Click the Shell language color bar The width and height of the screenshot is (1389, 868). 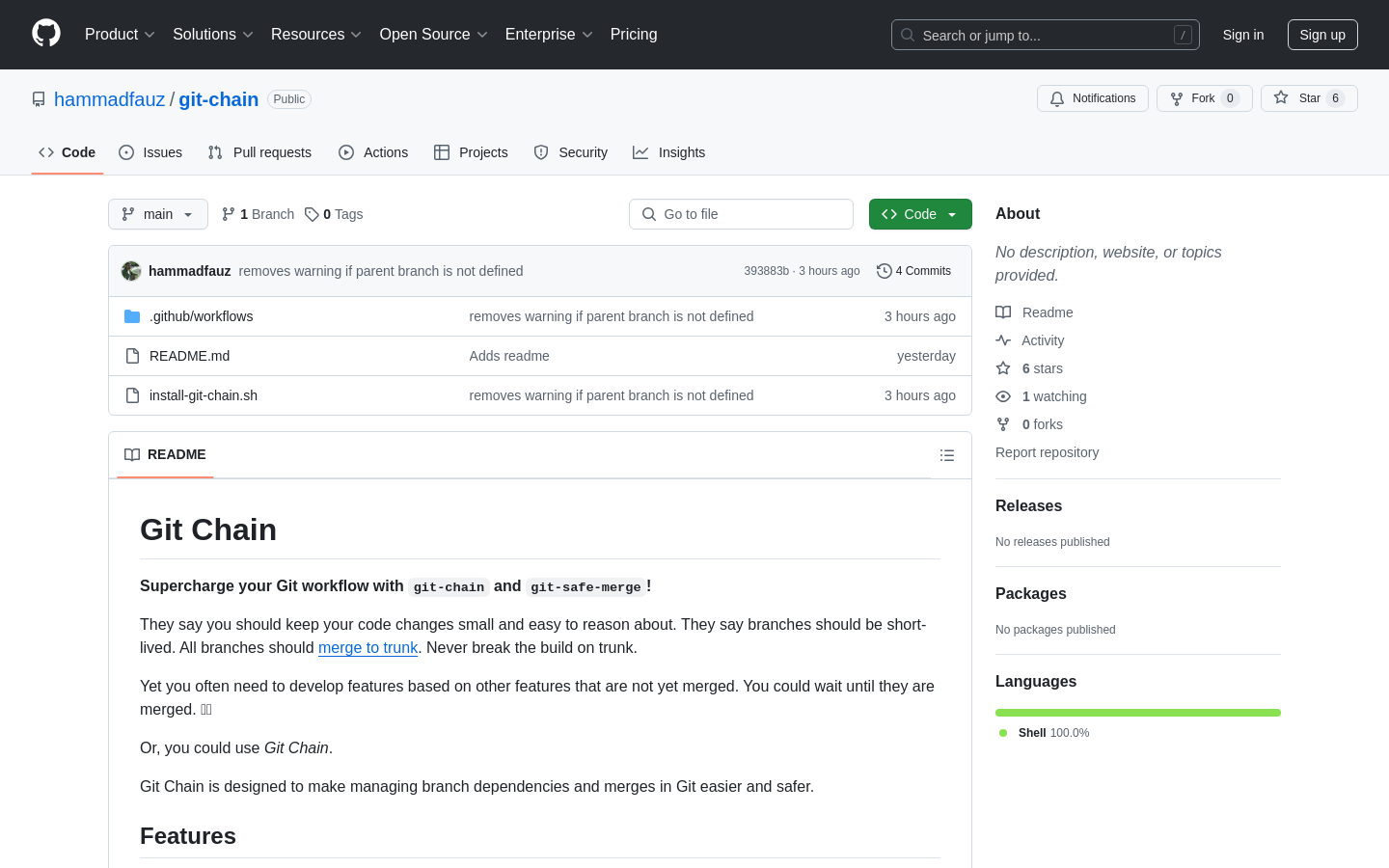1137,713
